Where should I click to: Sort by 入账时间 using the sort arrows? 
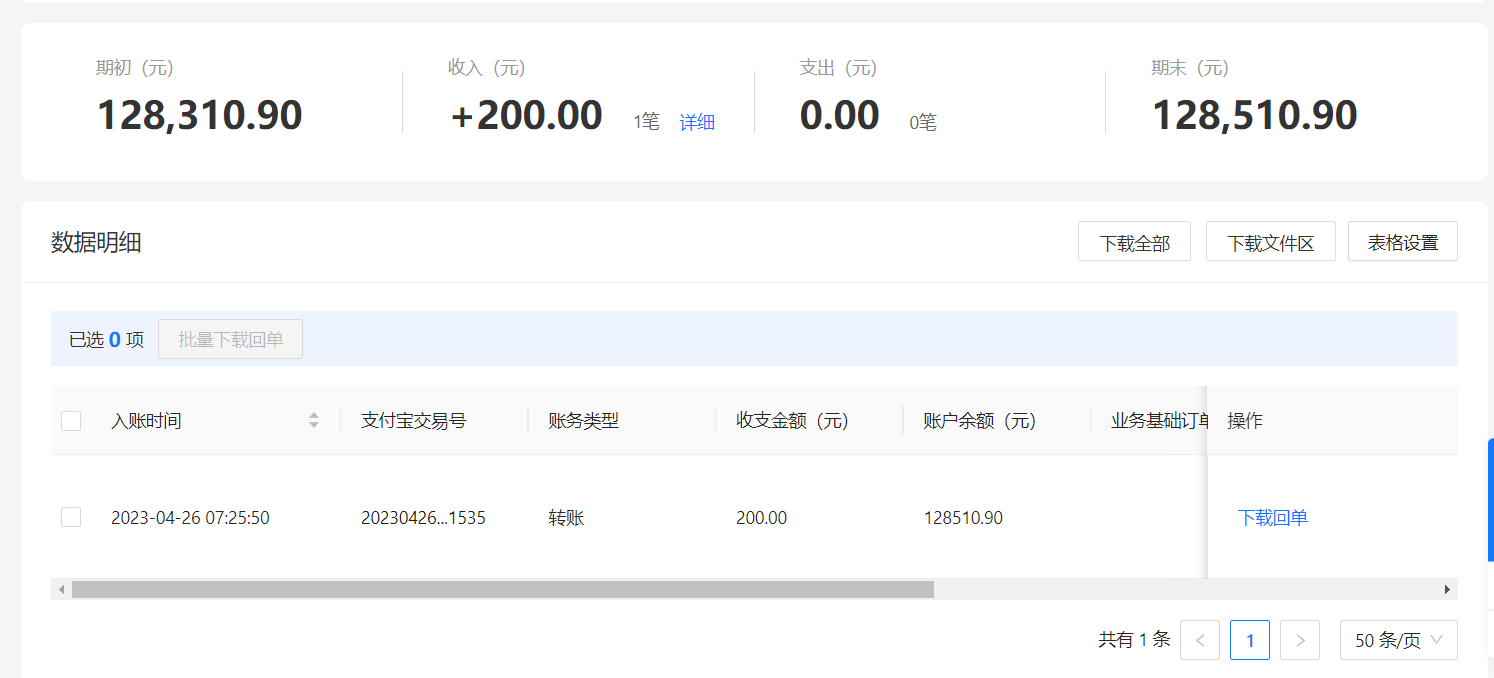[314, 421]
